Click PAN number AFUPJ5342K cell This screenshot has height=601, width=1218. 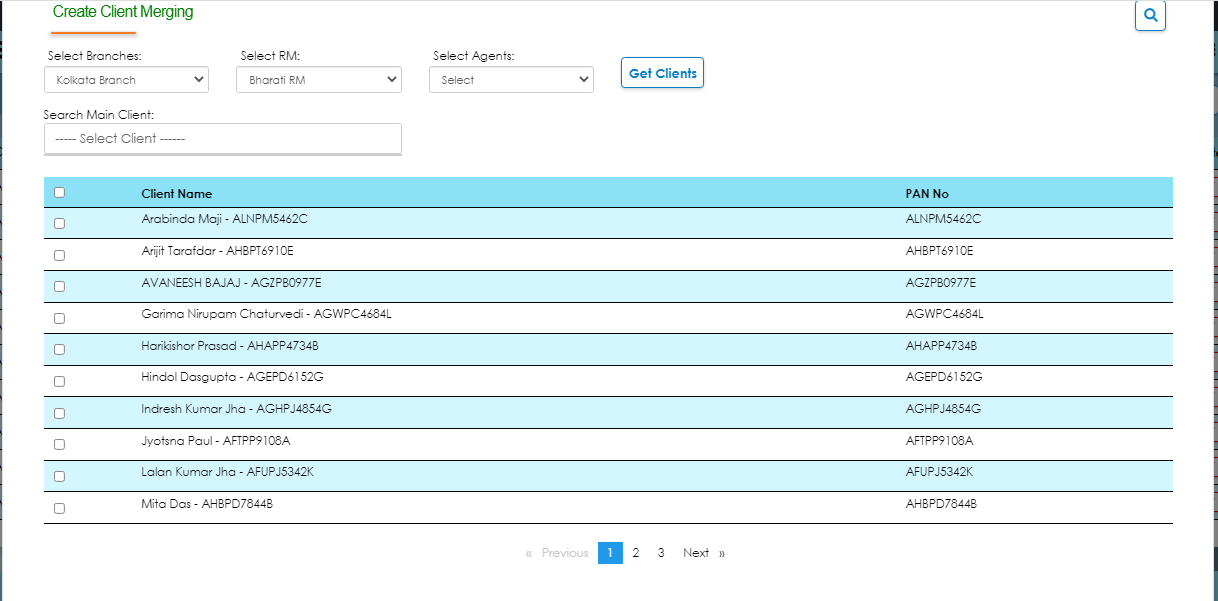(939, 472)
